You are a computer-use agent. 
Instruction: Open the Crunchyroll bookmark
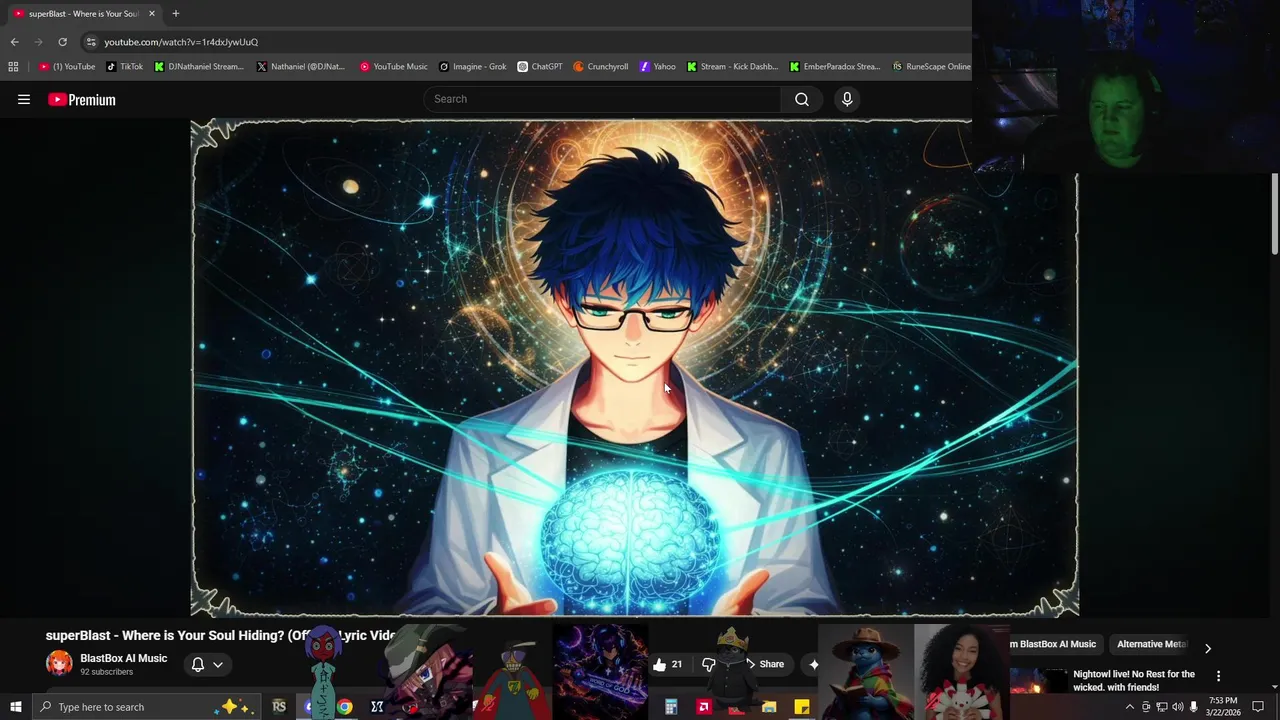[601, 67]
